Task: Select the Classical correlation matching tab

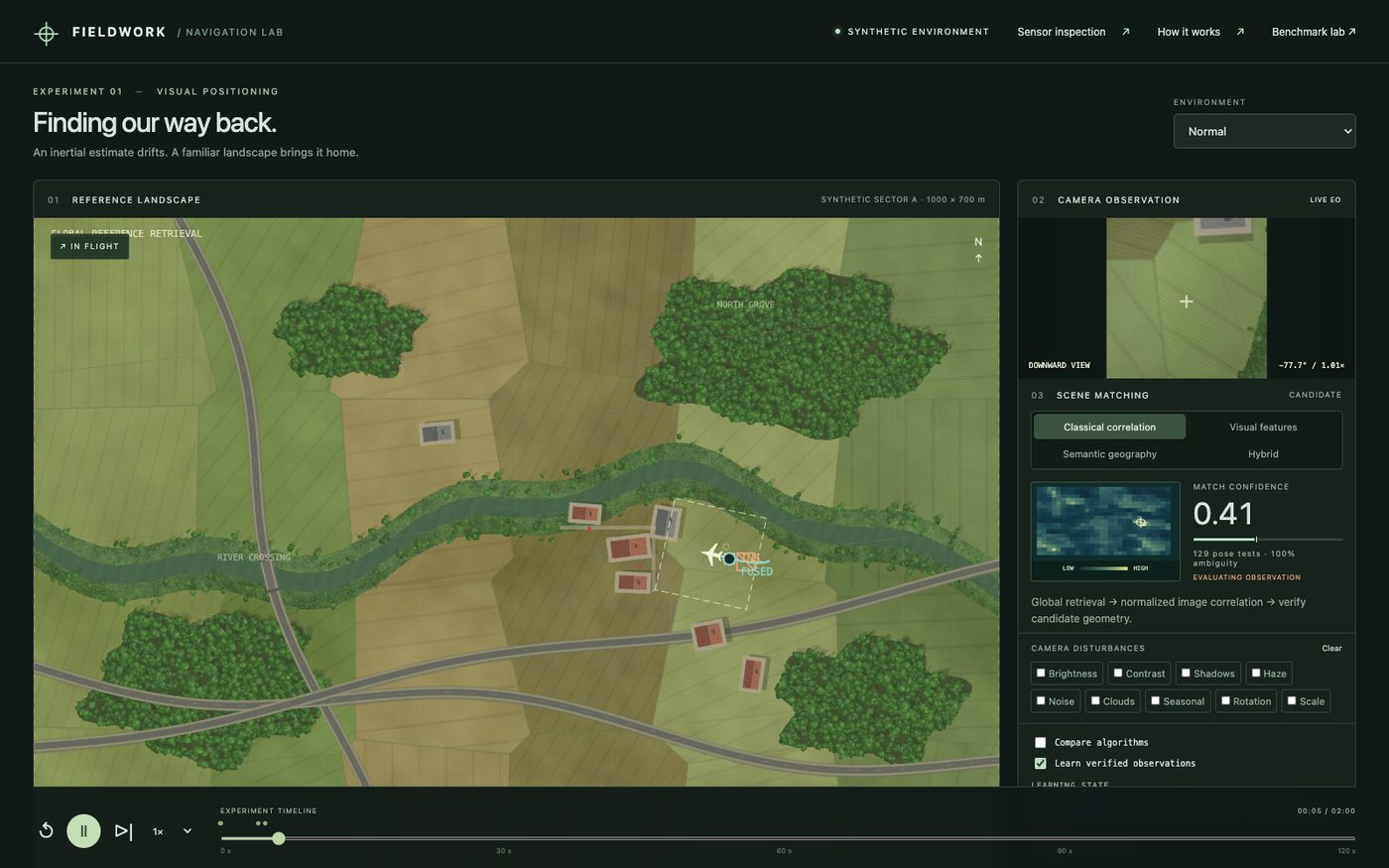Action: tap(1109, 427)
